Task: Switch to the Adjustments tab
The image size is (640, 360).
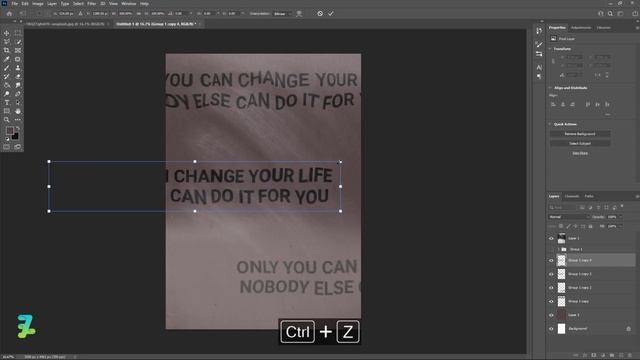Action: tap(581, 28)
